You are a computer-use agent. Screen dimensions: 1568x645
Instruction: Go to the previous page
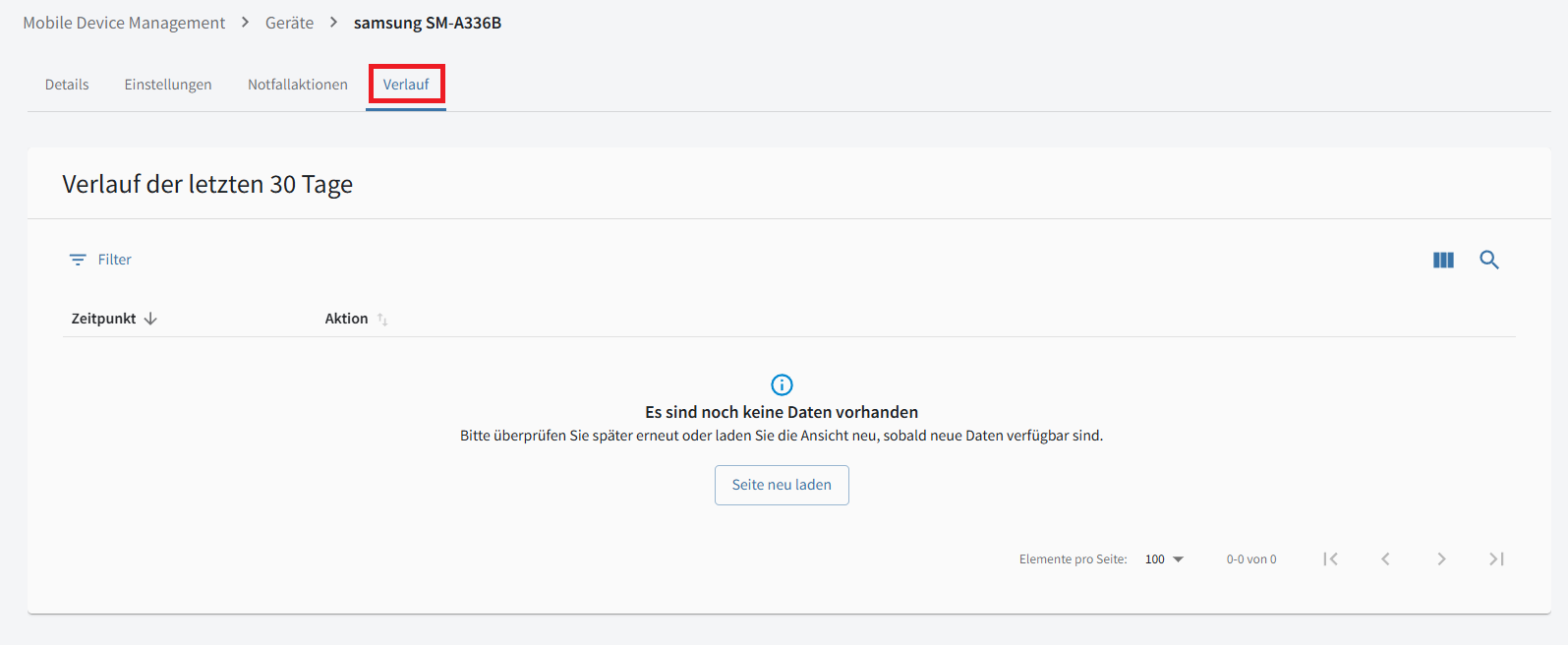pos(1385,559)
